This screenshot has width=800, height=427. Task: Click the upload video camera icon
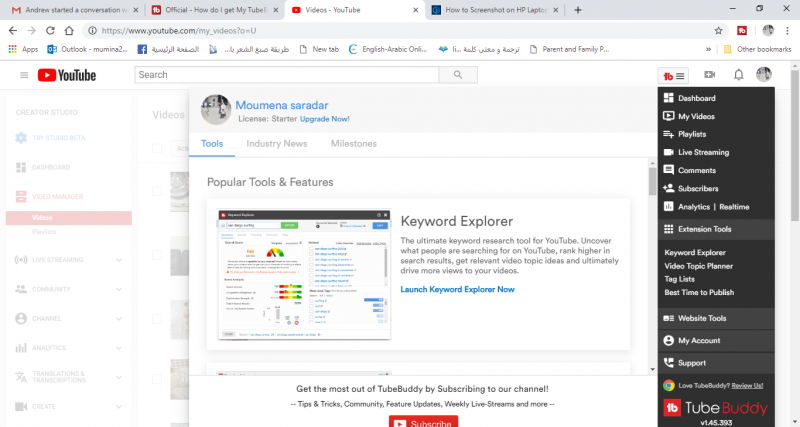710,75
